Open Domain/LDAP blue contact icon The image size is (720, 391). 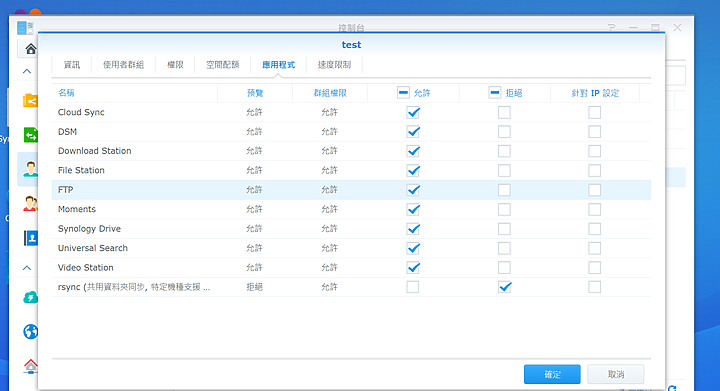[30, 238]
